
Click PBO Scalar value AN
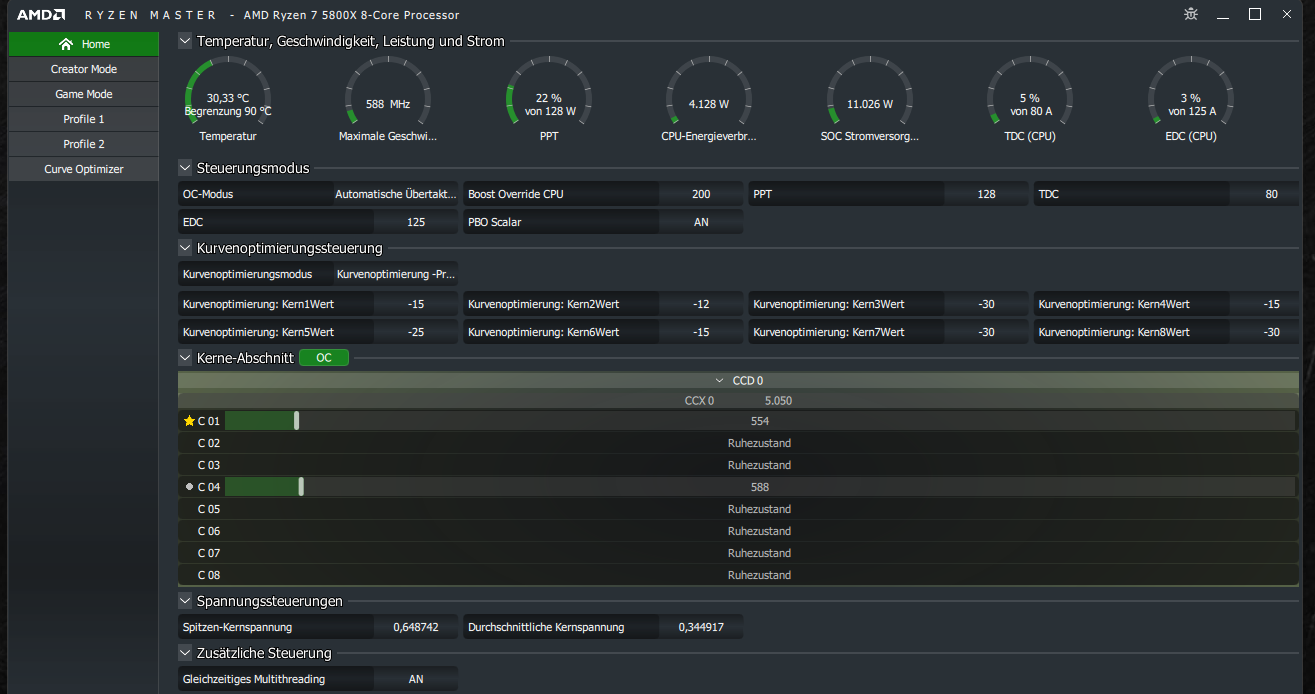(x=701, y=222)
